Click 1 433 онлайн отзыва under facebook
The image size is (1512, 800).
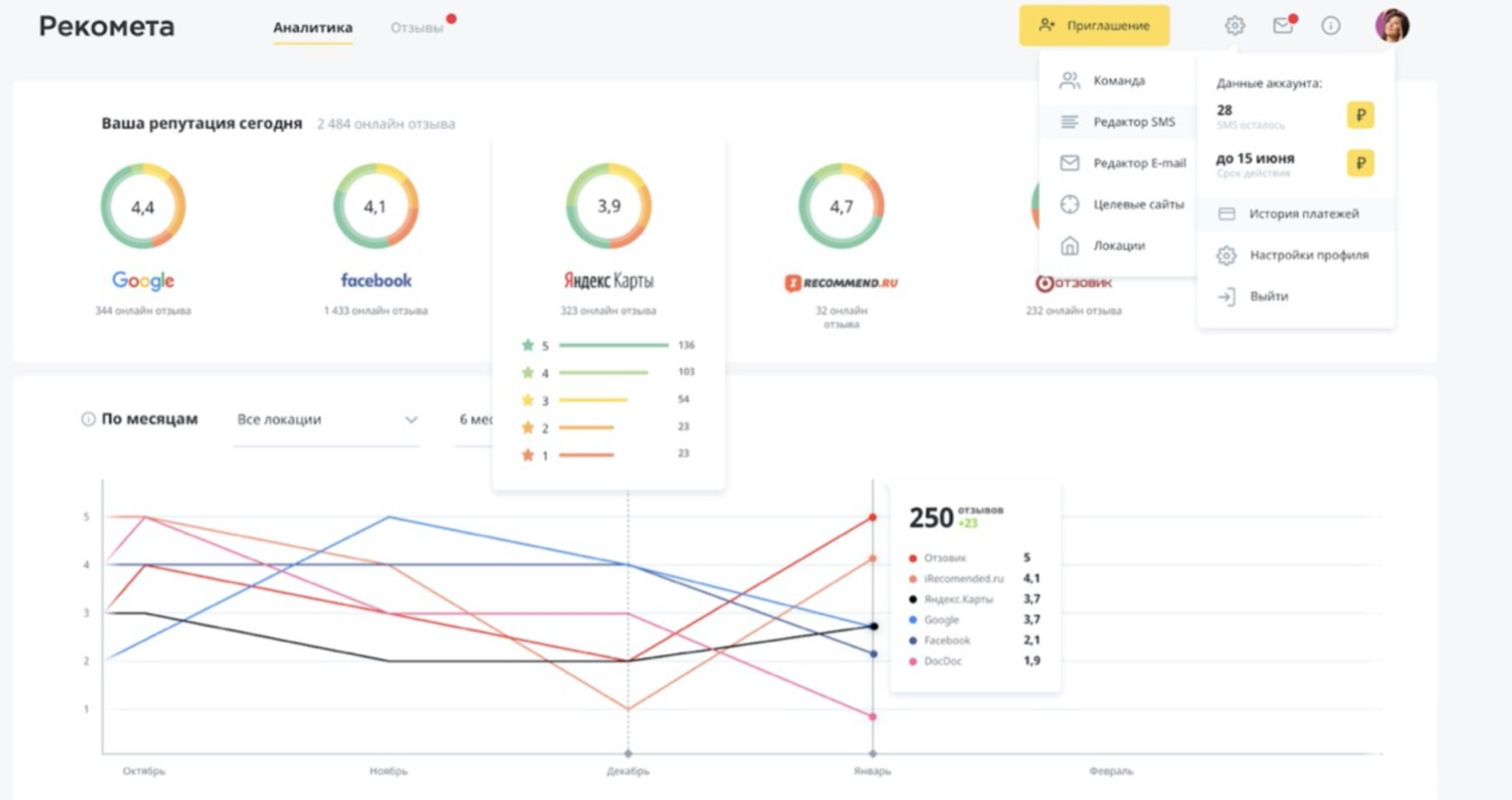coord(376,311)
